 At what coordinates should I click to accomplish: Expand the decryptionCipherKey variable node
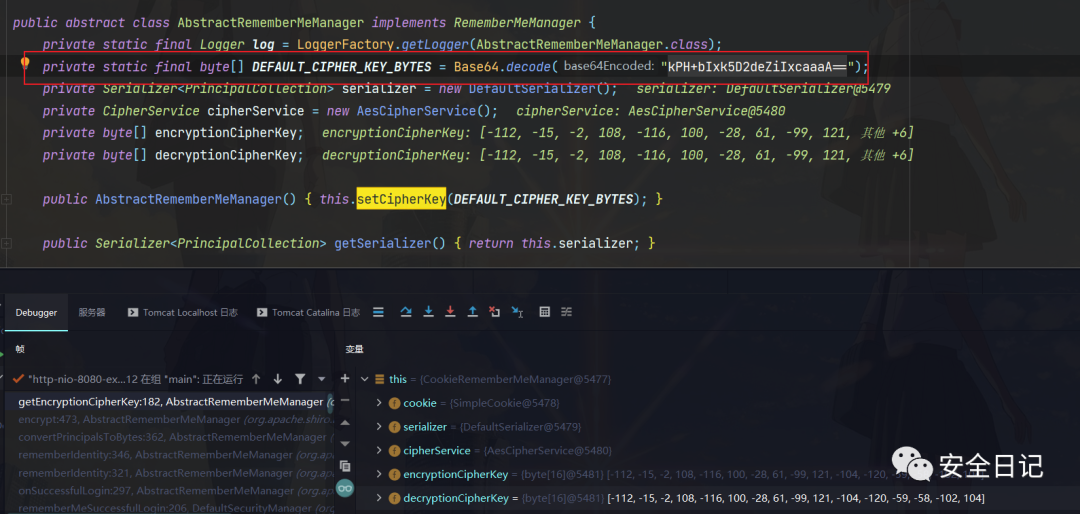coord(378,497)
